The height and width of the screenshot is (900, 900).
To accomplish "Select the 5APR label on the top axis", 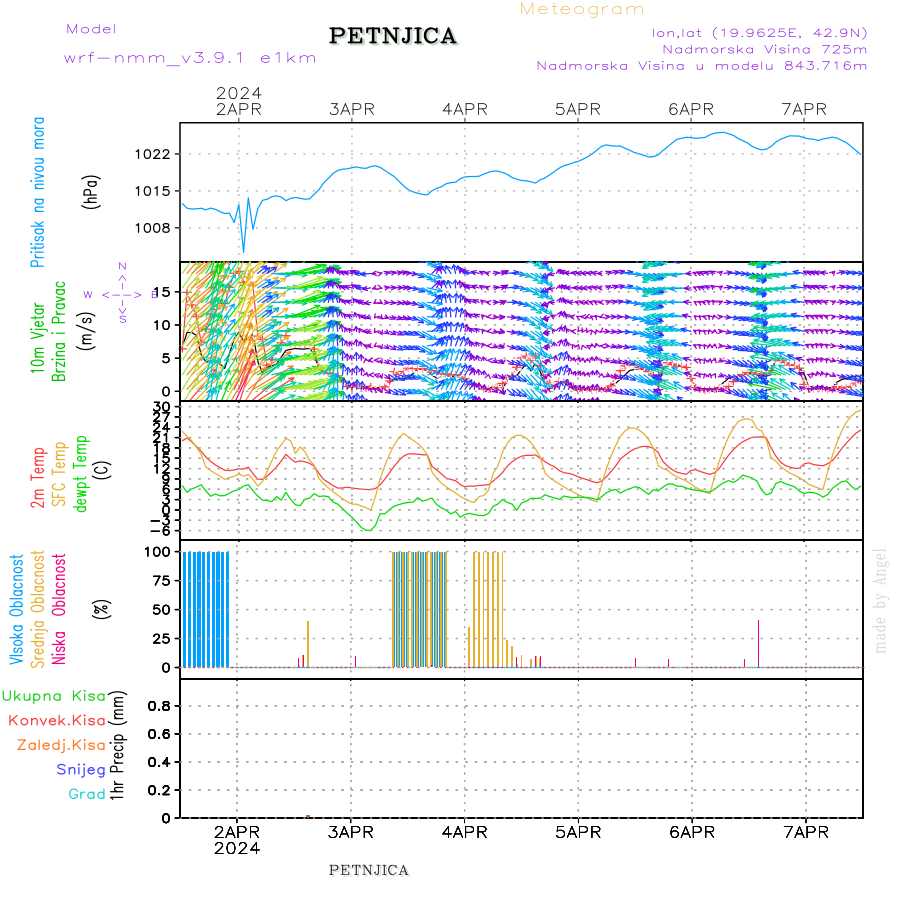I will pyautogui.click(x=578, y=109).
